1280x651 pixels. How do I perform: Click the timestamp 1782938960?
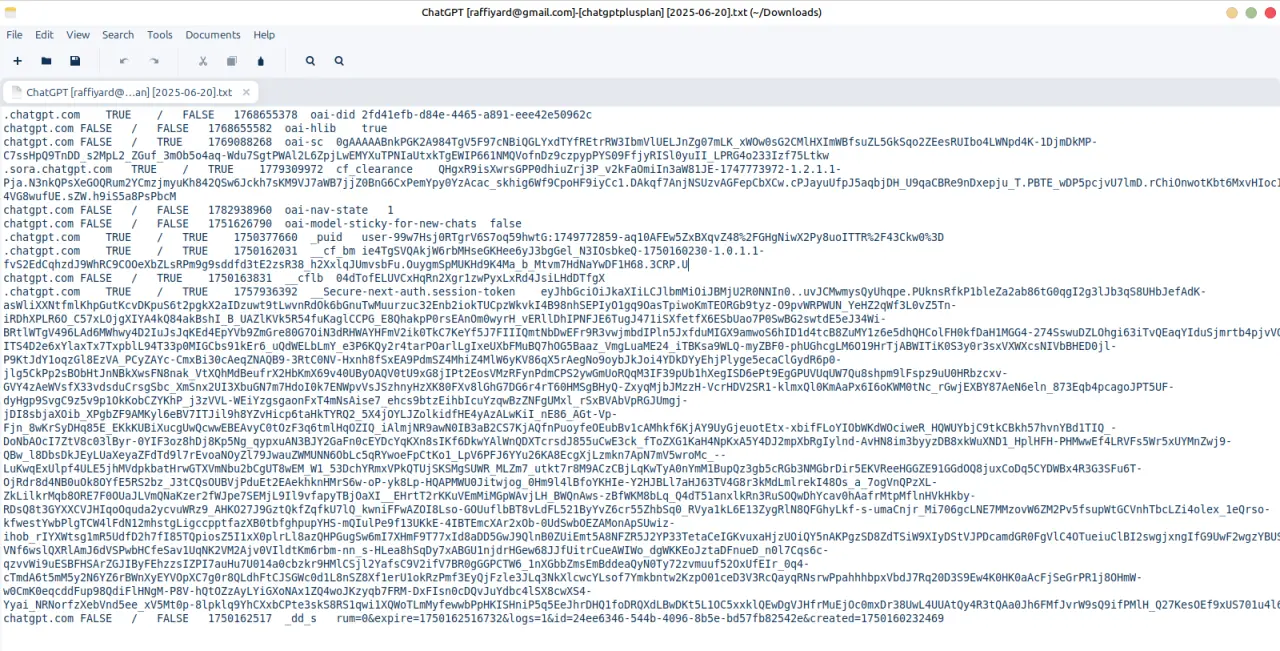click(x=240, y=211)
